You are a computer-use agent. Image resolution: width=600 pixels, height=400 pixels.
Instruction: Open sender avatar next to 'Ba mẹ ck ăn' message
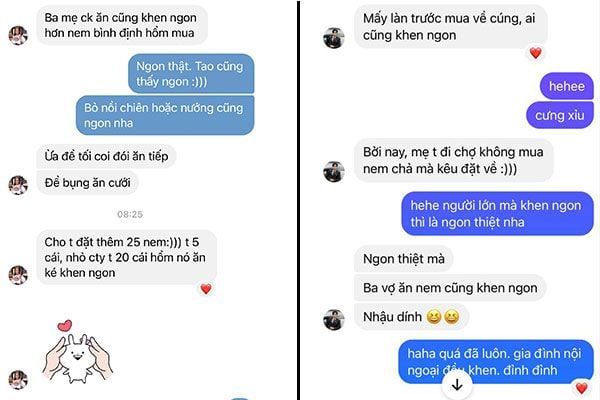coord(18,36)
